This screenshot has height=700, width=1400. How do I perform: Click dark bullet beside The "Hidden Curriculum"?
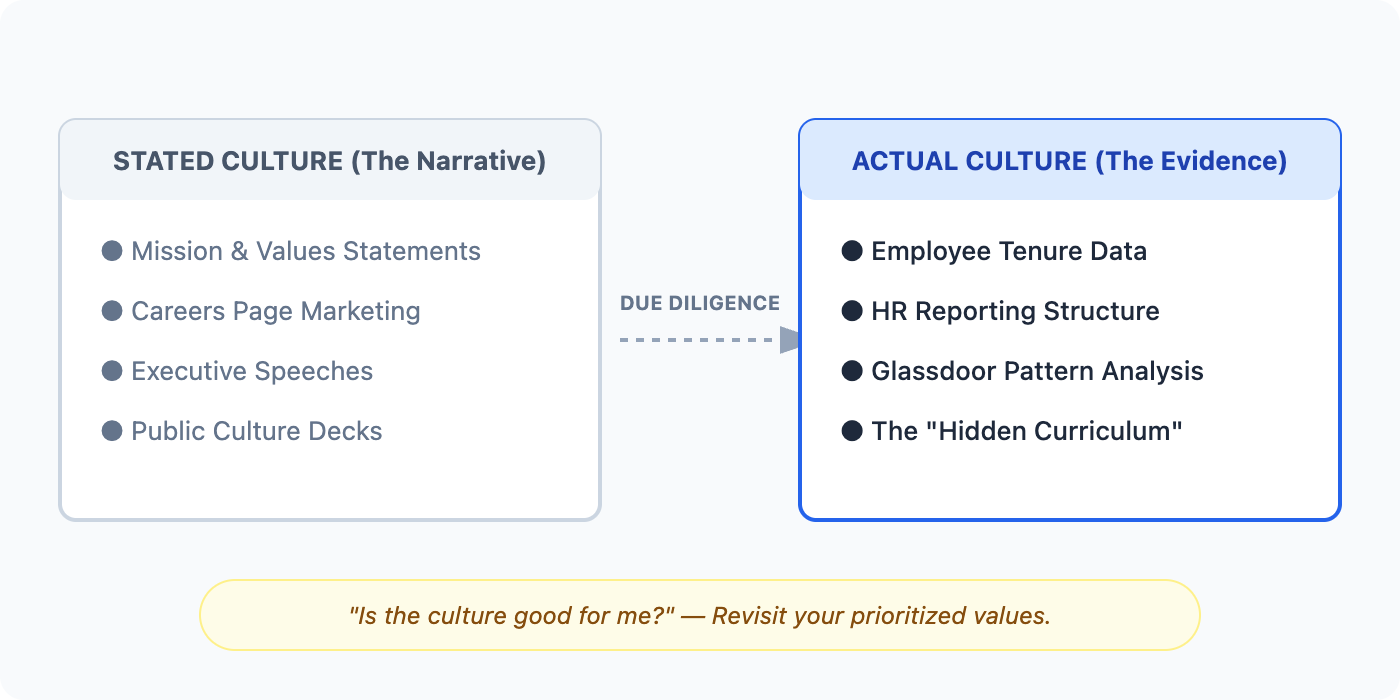tap(852, 431)
